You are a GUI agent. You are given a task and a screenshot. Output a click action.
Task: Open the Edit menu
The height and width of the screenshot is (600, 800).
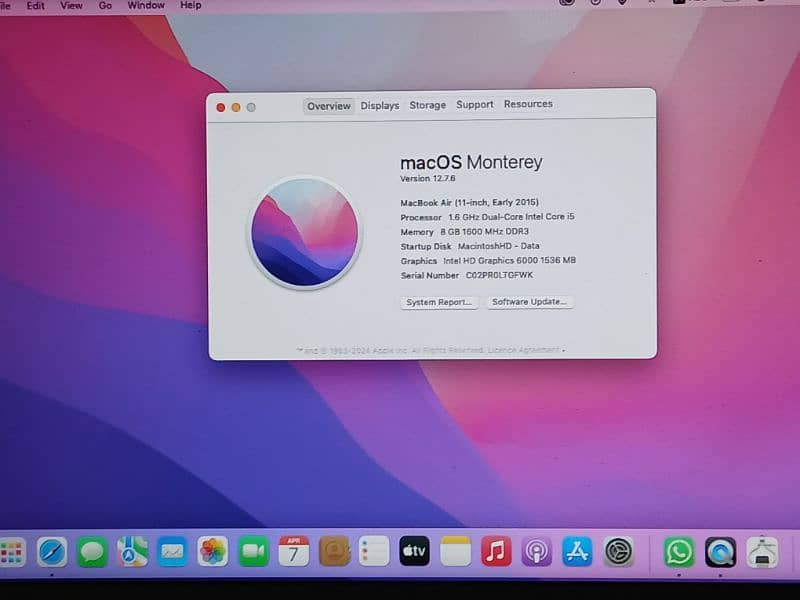click(x=35, y=6)
